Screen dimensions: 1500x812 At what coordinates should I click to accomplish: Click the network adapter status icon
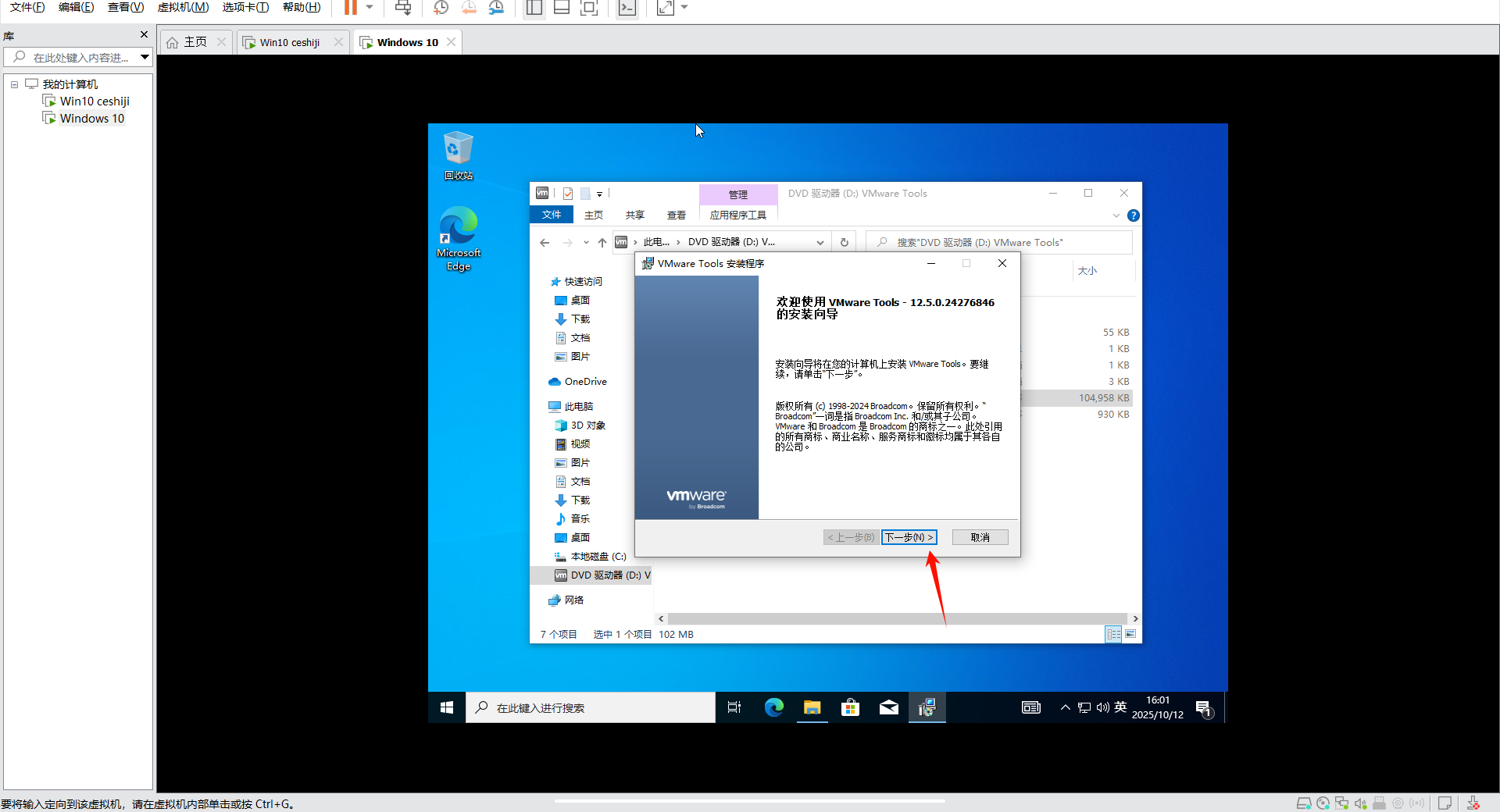[1341, 803]
